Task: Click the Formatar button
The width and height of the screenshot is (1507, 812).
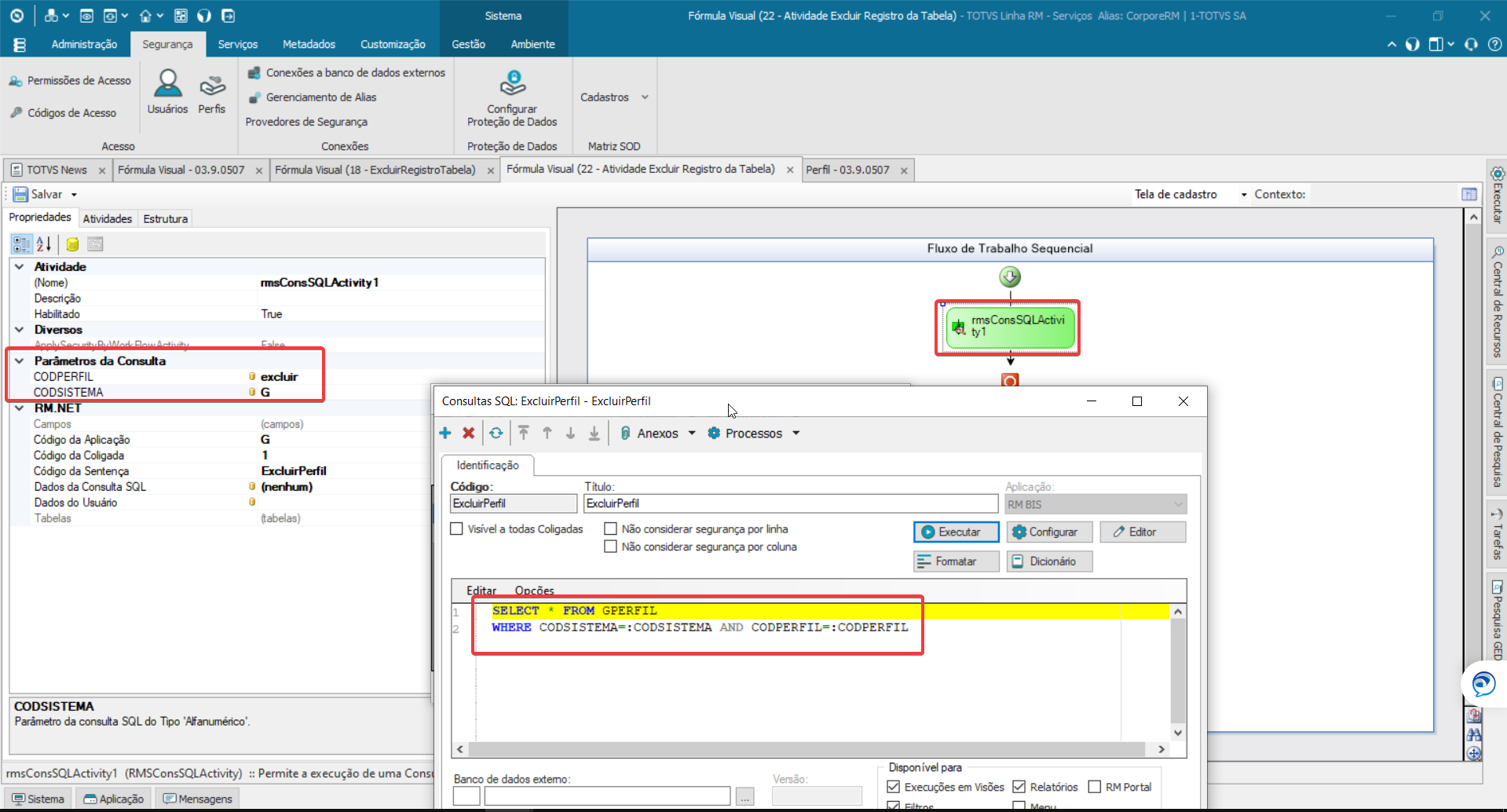Action: 957,561
